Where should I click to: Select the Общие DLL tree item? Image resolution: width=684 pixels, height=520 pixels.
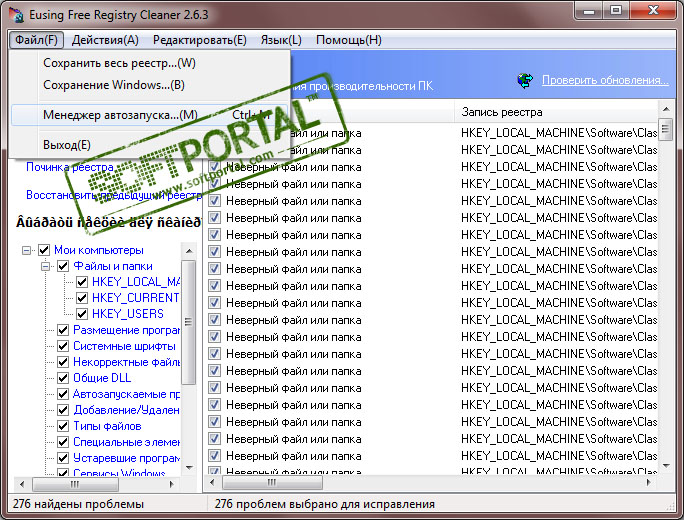(x=102, y=378)
